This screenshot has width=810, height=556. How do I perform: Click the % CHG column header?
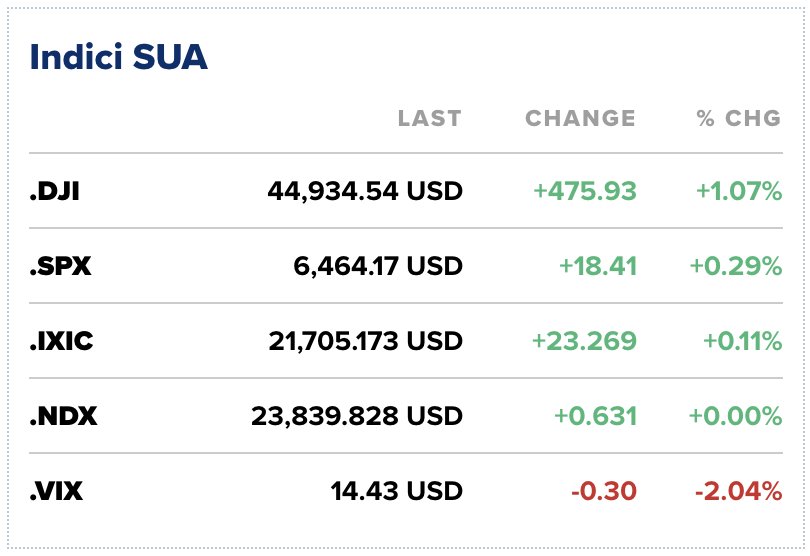point(739,118)
